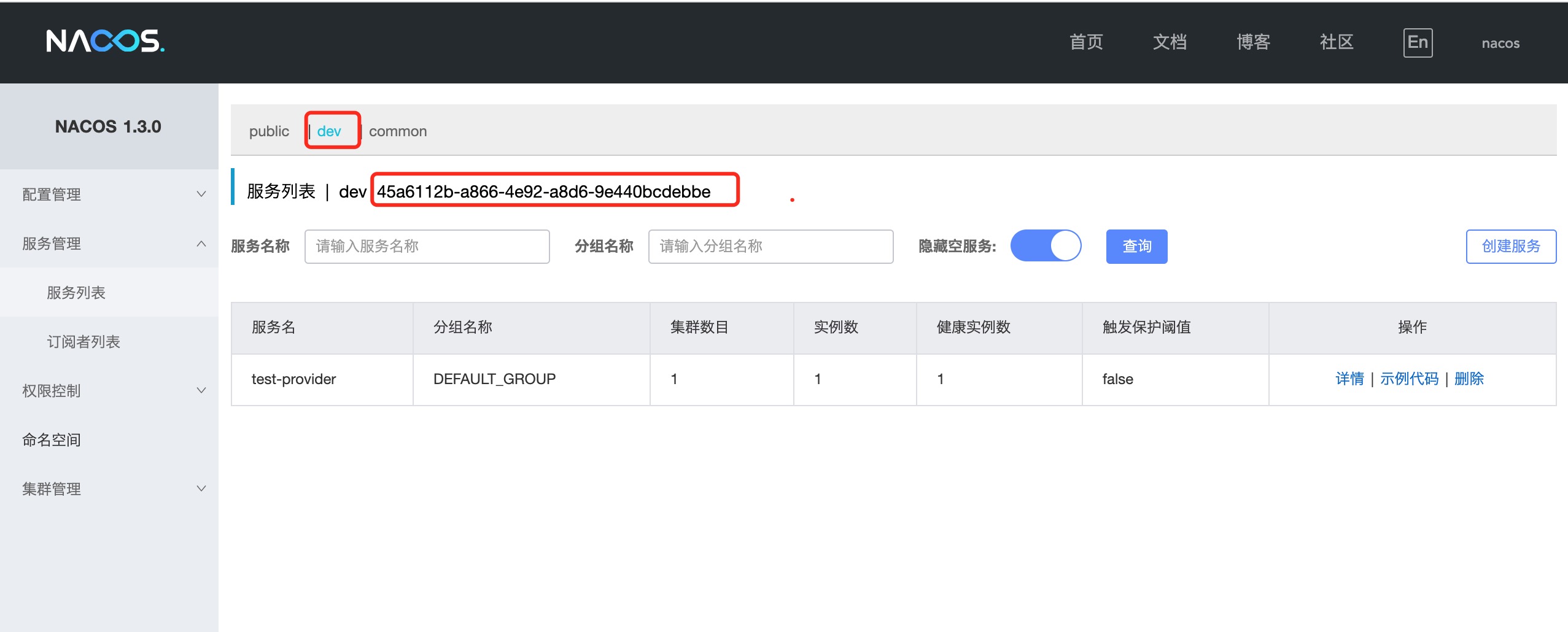The image size is (1568, 632).
Task: Expand the 集群管理 sidebar menu
Action: (x=109, y=488)
